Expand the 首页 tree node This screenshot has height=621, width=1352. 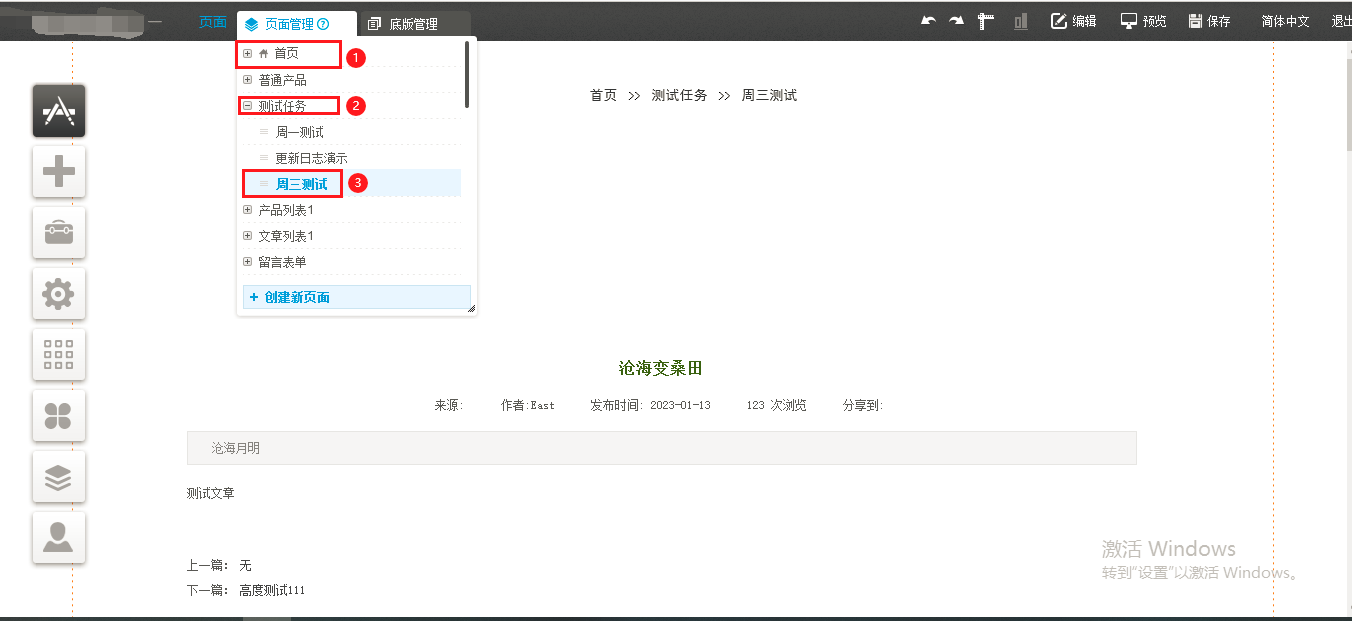248,53
